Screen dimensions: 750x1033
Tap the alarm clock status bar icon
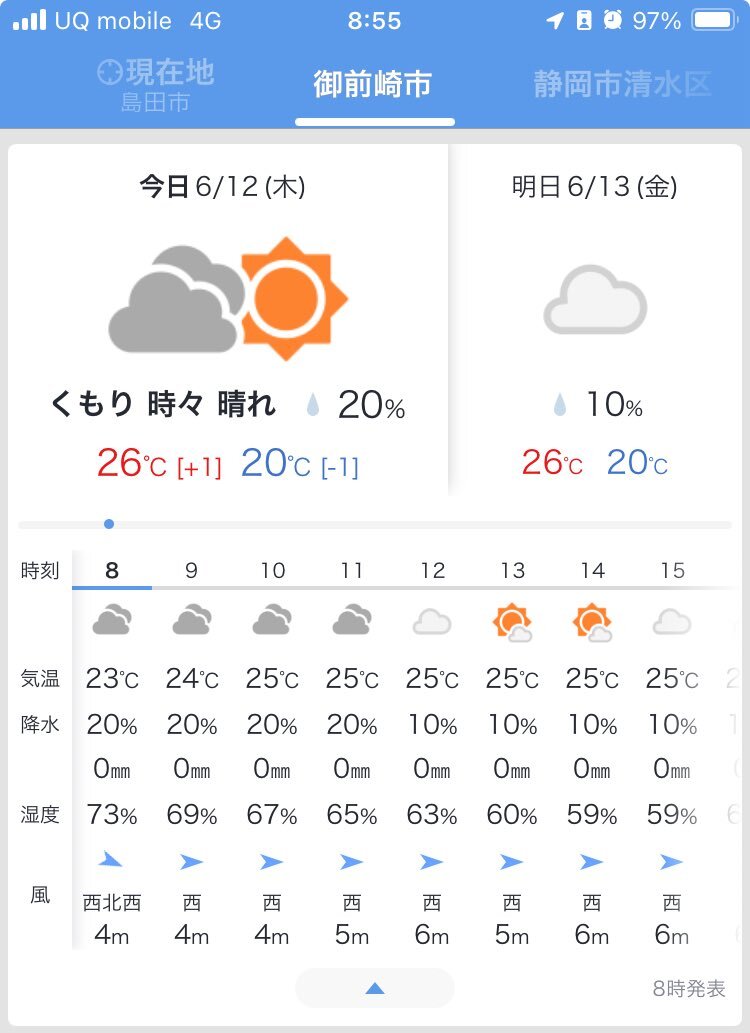pyautogui.click(x=612, y=20)
